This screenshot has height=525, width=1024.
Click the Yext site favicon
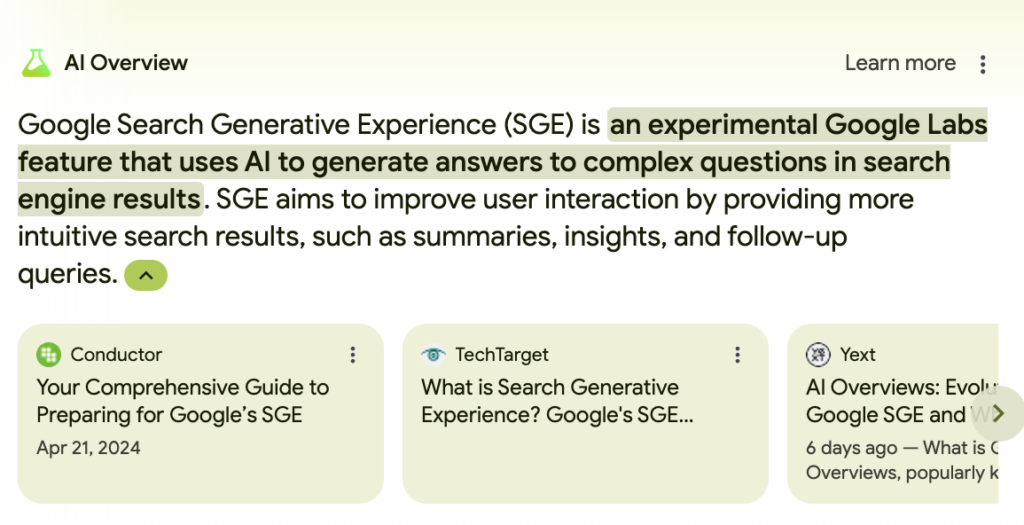click(818, 355)
